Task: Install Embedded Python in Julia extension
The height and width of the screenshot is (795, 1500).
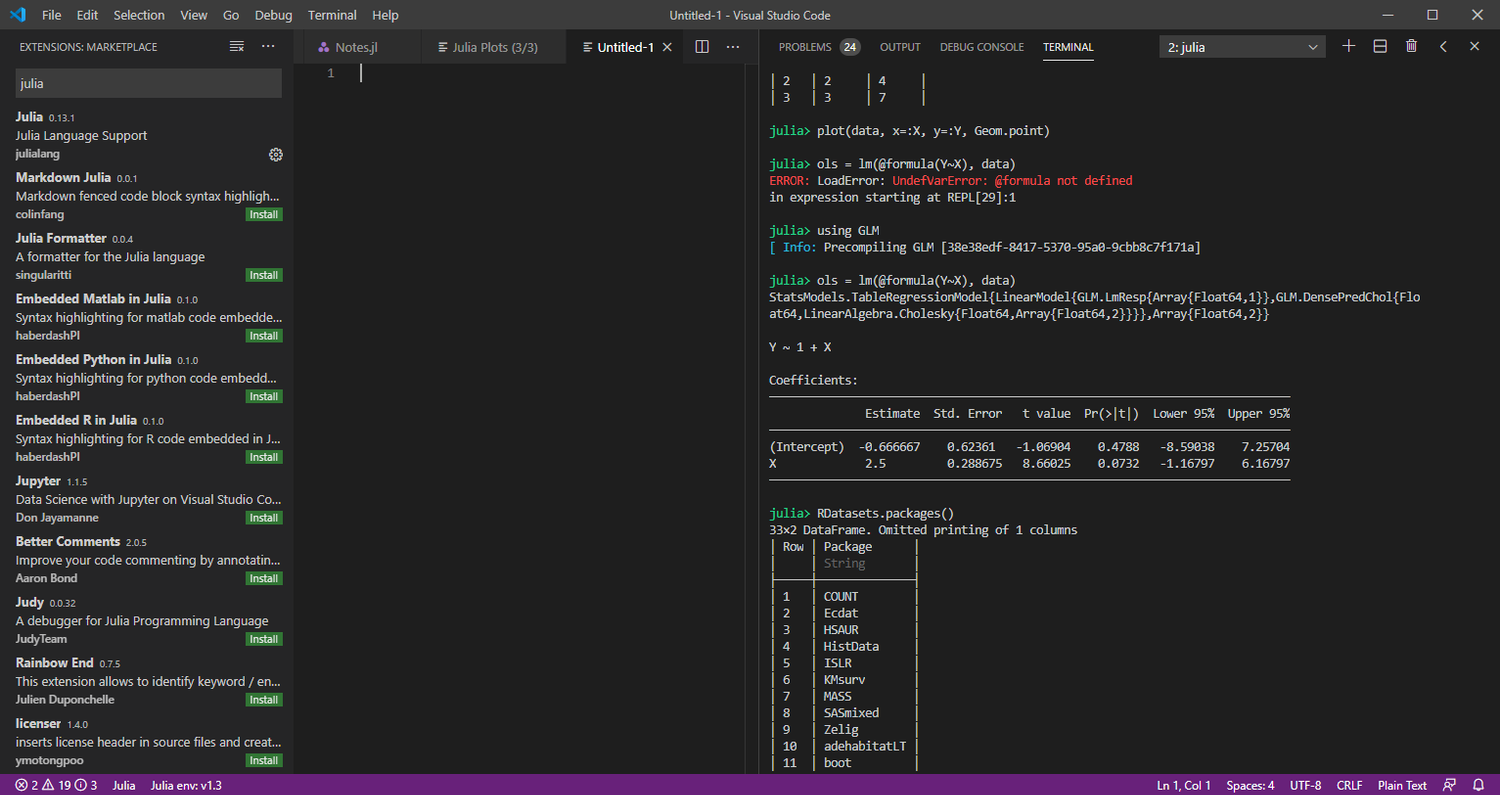Action: coord(264,397)
